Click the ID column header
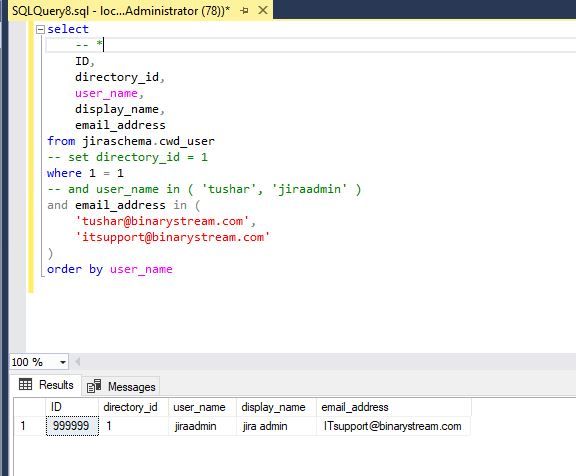Image resolution: width=576 pixels, height=476 pixels. pos(72,407)
